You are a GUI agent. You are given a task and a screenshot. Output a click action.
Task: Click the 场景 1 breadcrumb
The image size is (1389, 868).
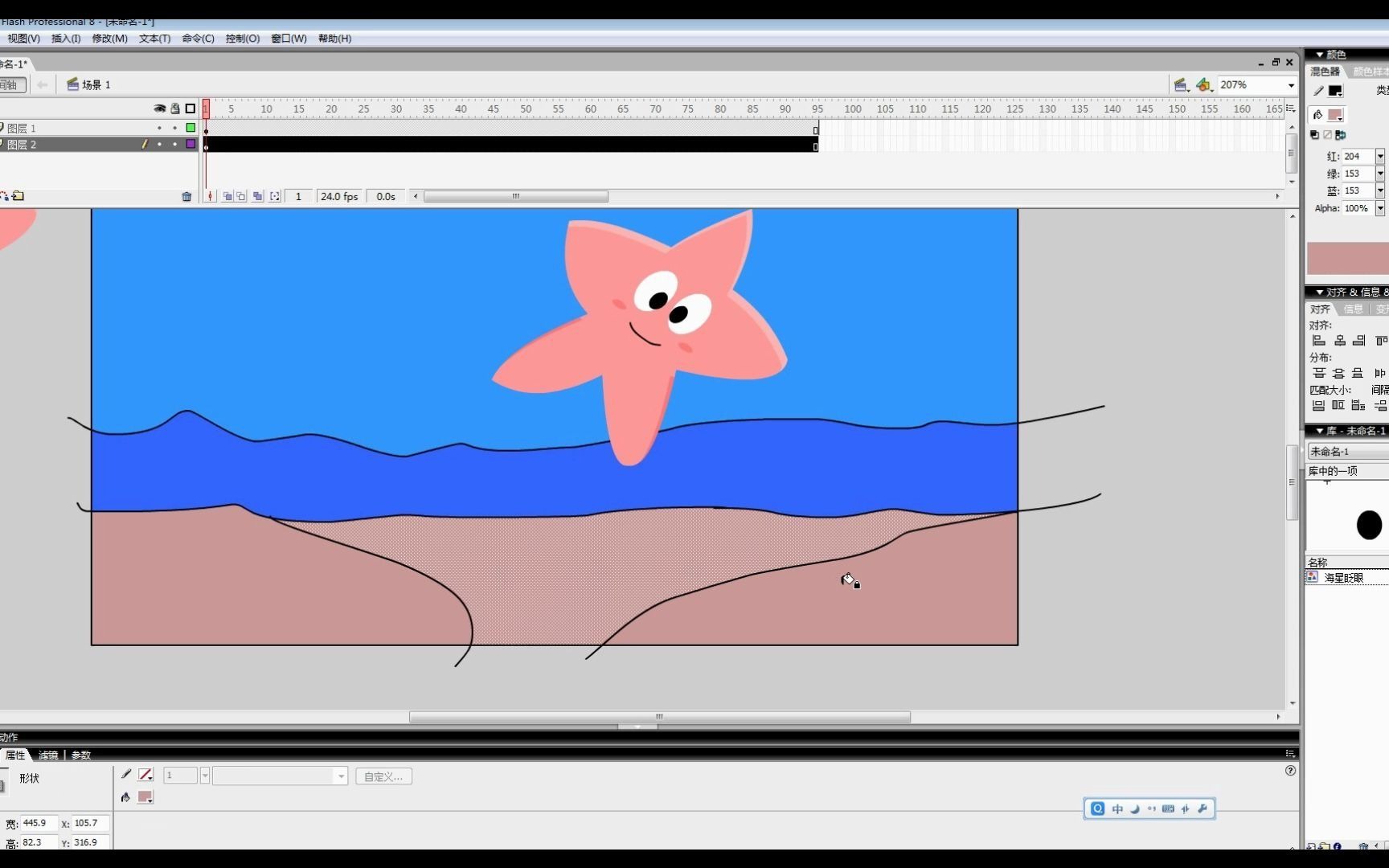click(x=89, y=84)
